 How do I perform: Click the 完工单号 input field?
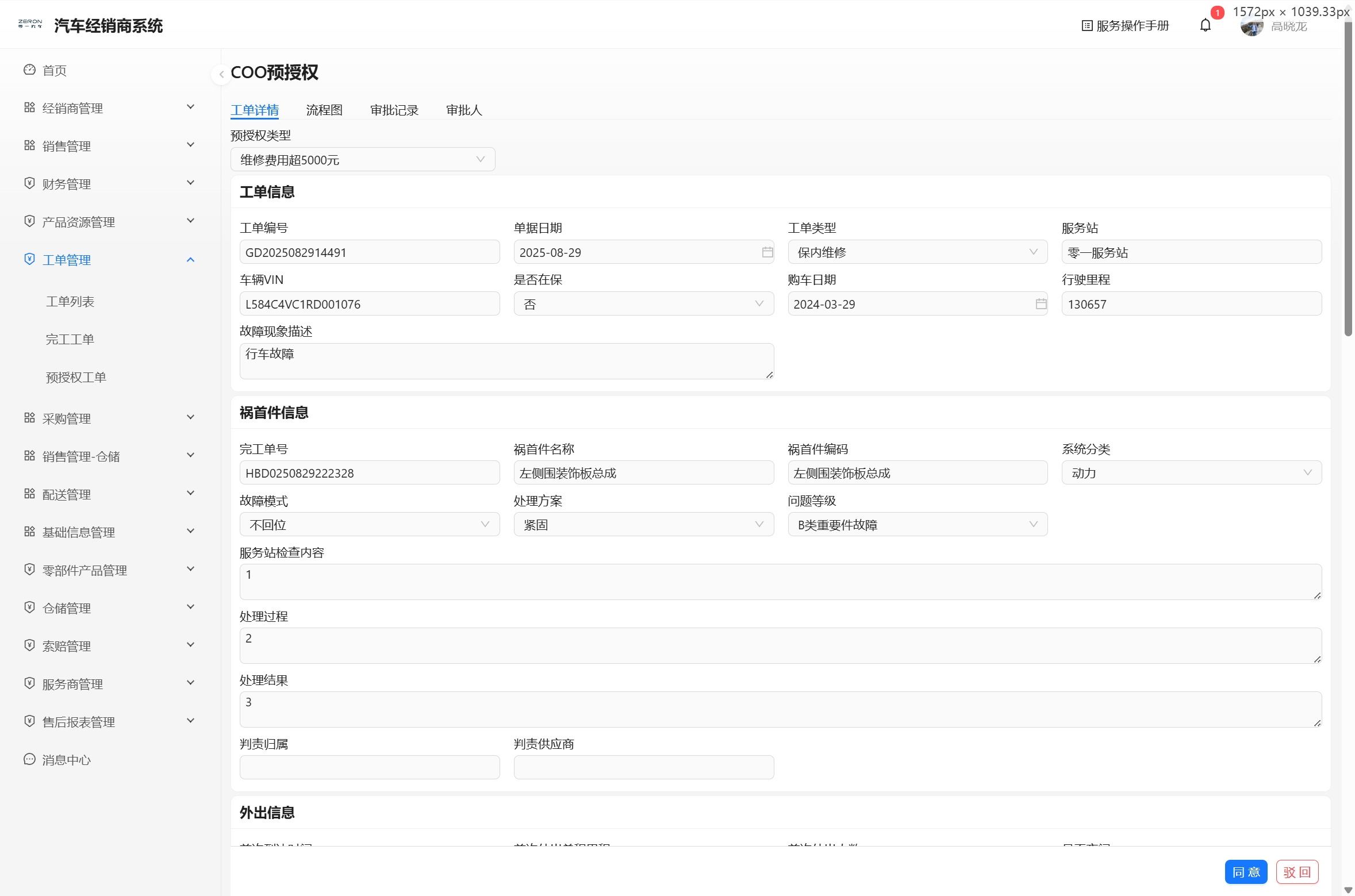(x=370, y=473)
